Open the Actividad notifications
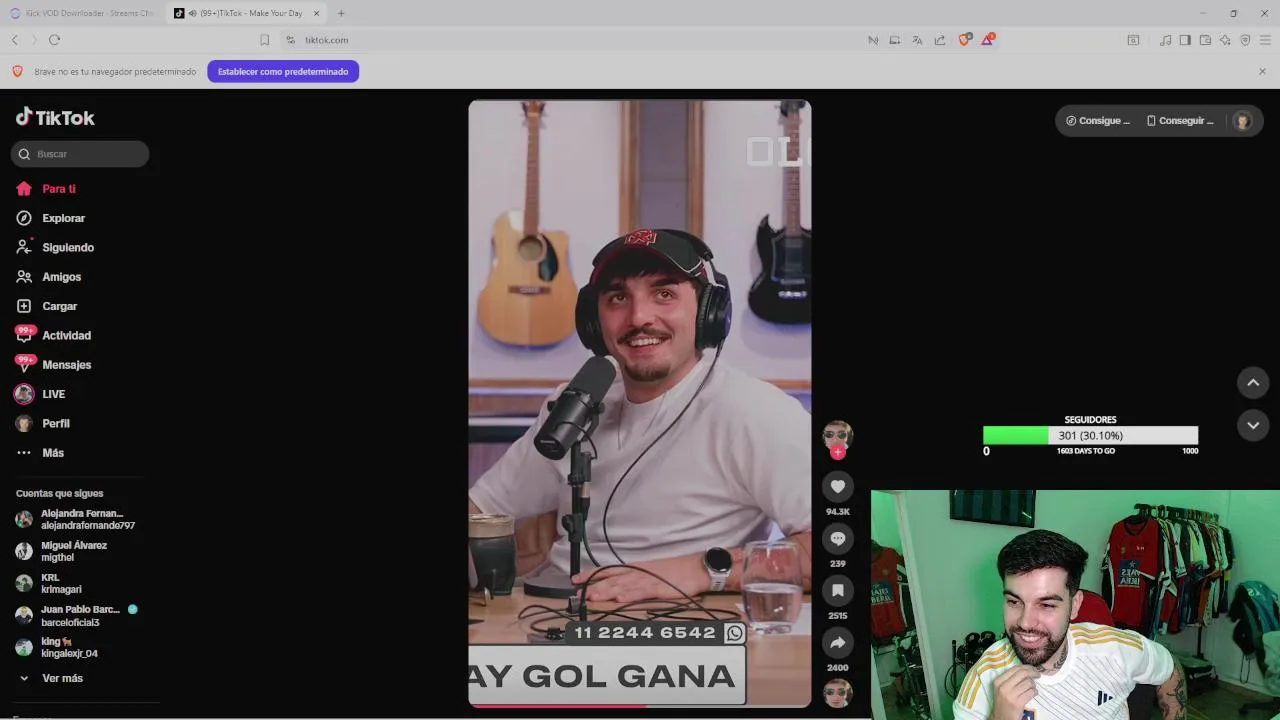 click(x=54, y=335)
